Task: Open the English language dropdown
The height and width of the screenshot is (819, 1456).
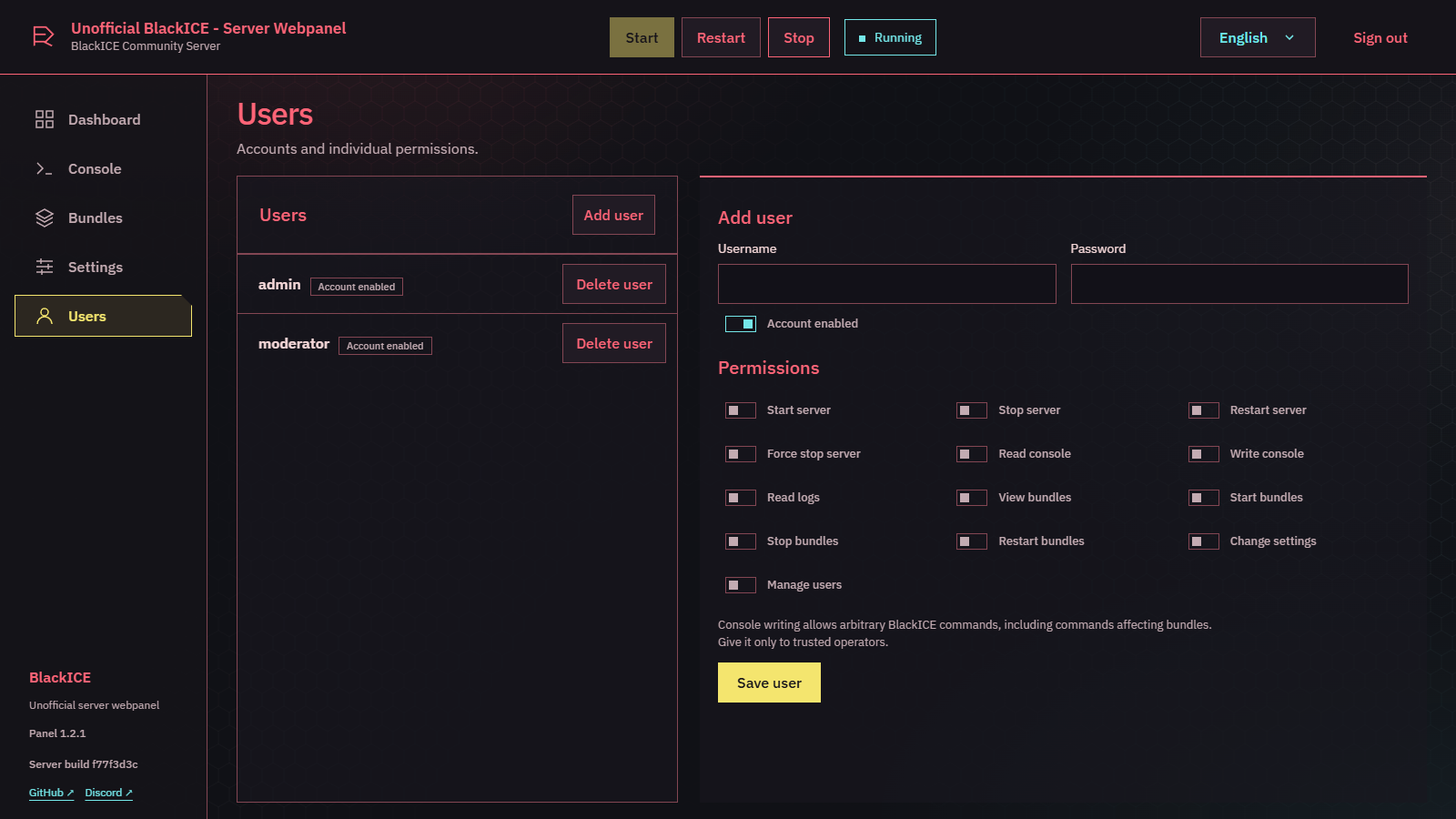Action: coord(1258,37)
